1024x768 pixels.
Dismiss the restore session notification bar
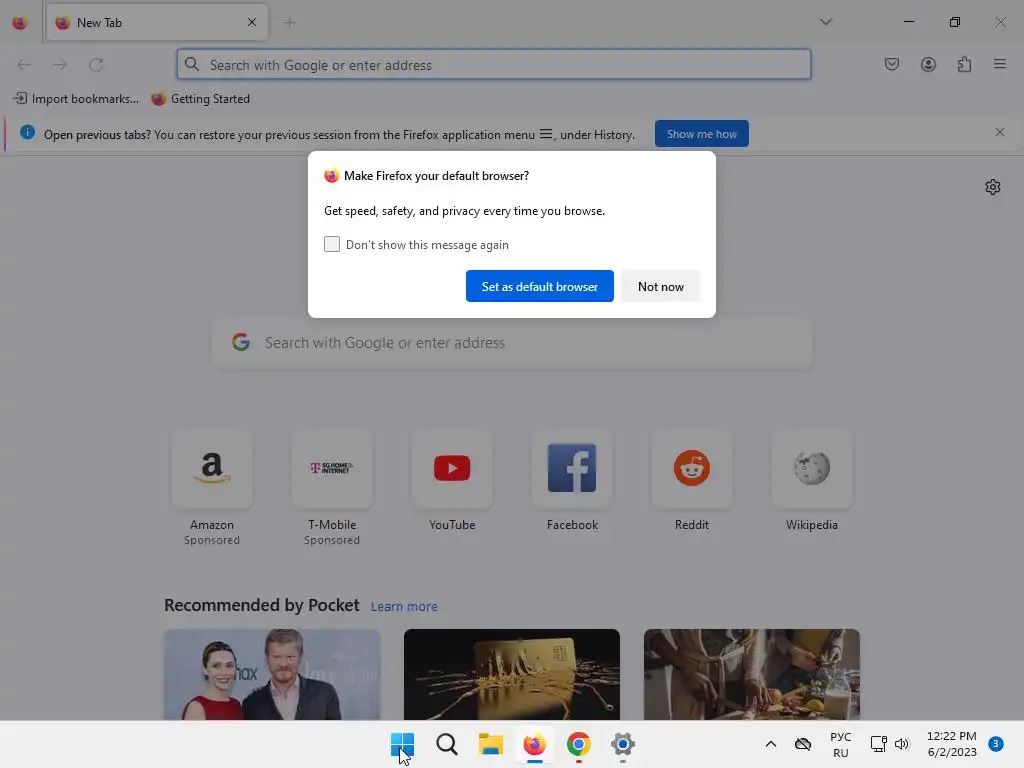click(x=1000, y=132)
